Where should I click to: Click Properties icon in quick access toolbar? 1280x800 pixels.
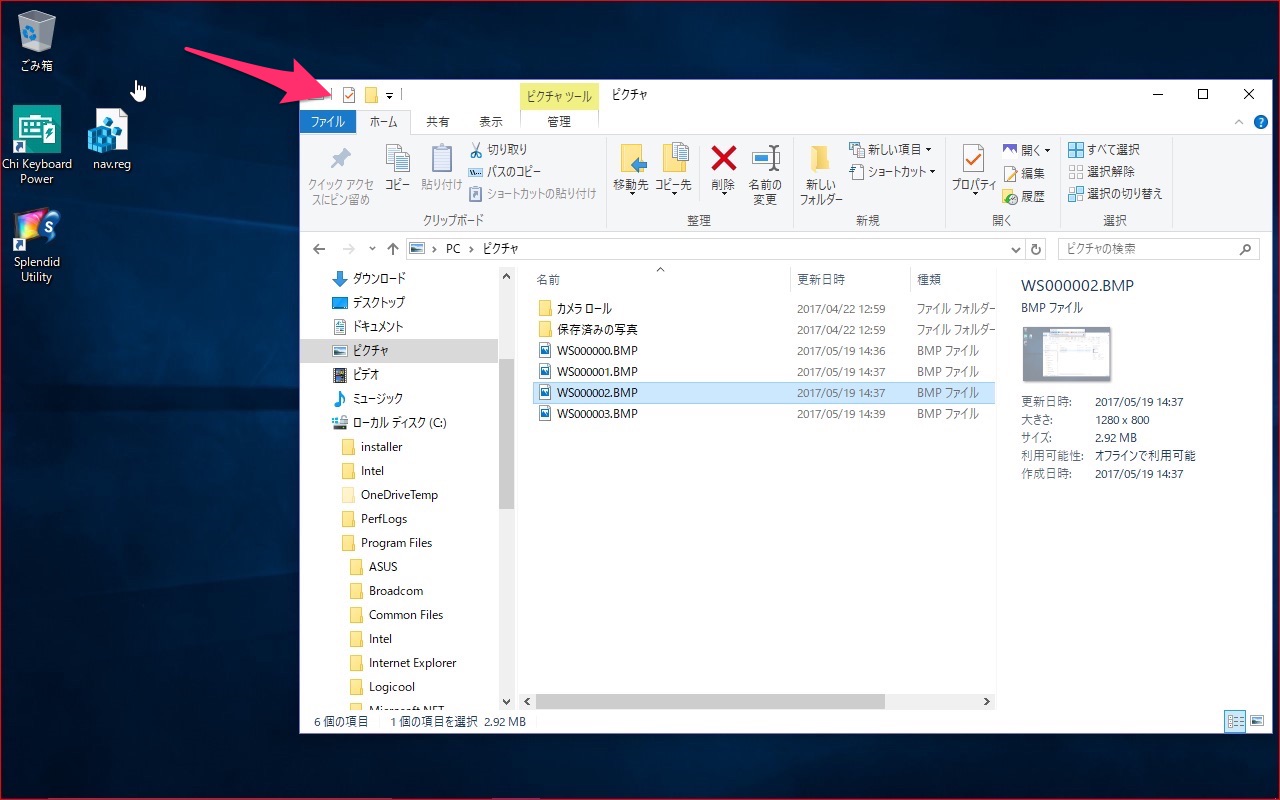pos(349,95)
